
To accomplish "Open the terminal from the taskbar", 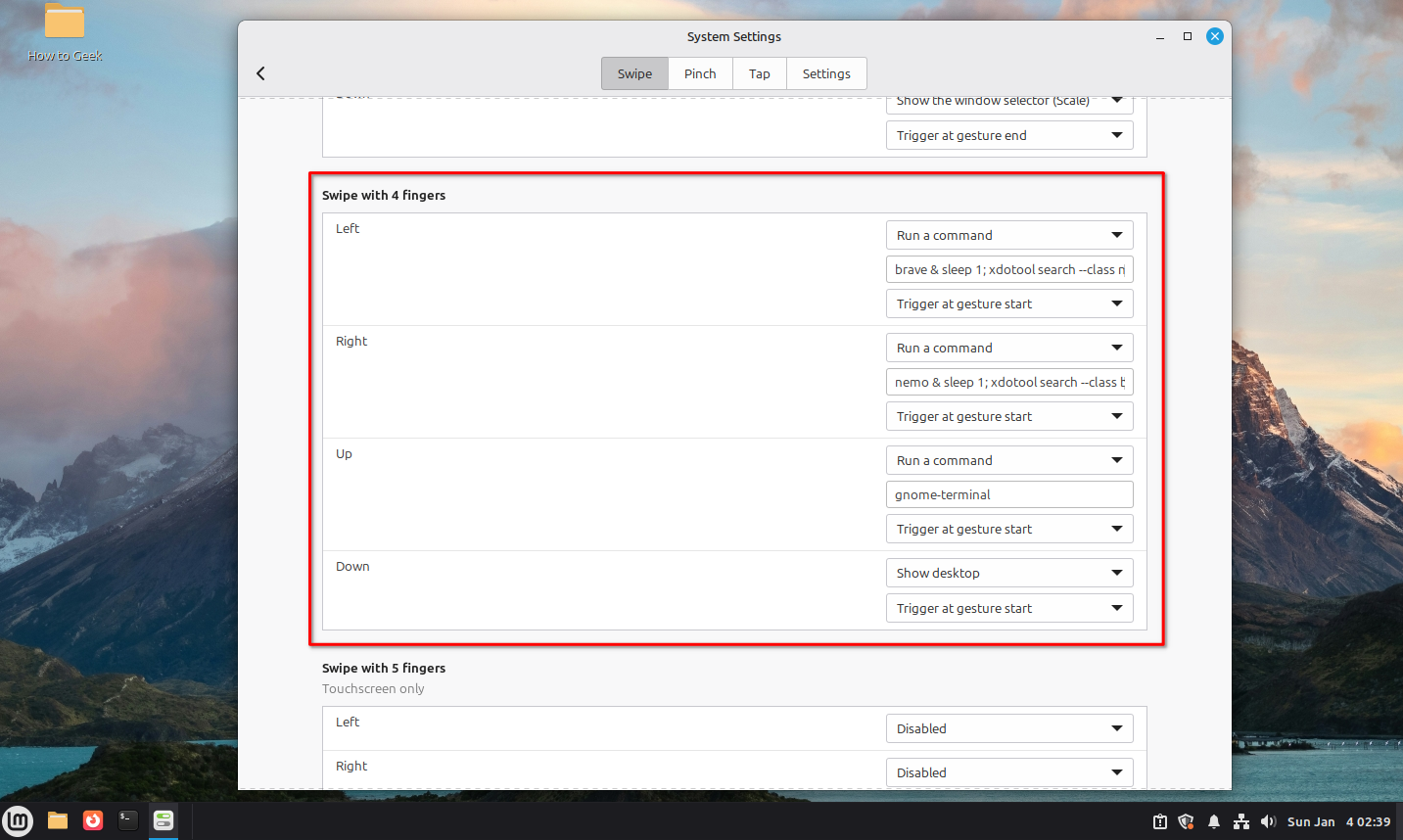I will pos(127,820).
